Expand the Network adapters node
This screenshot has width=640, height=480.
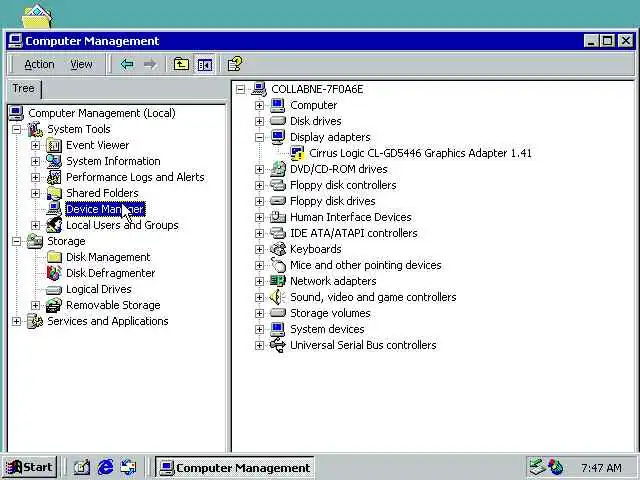click(259, 281)
